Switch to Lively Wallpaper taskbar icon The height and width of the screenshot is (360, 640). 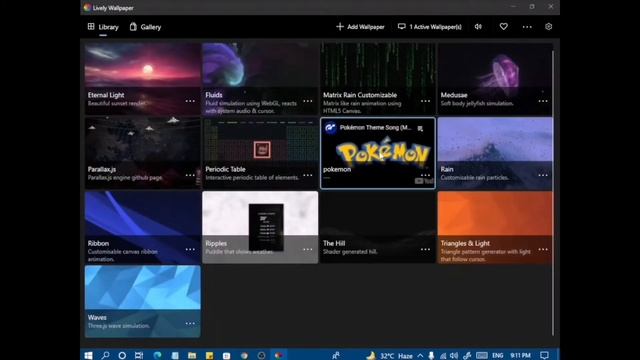tap(279, 356)
